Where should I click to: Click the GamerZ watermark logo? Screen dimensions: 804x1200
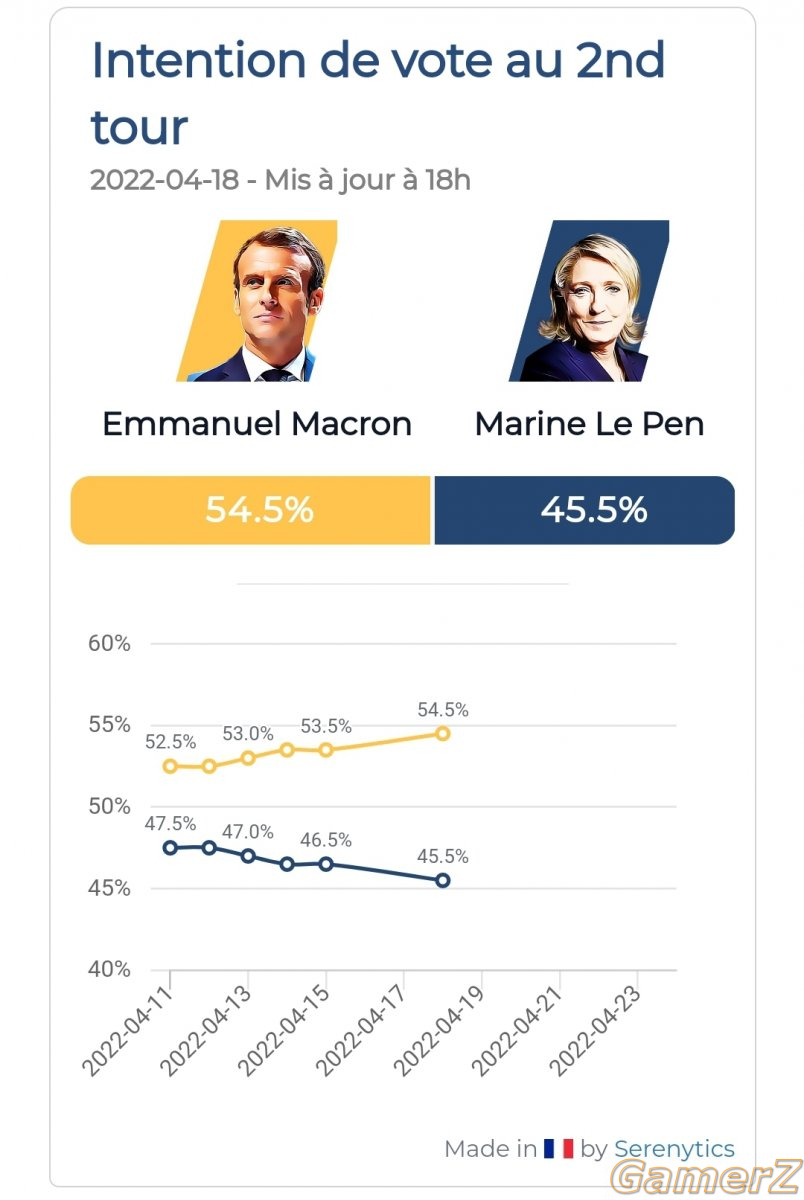coord(706,1179)
